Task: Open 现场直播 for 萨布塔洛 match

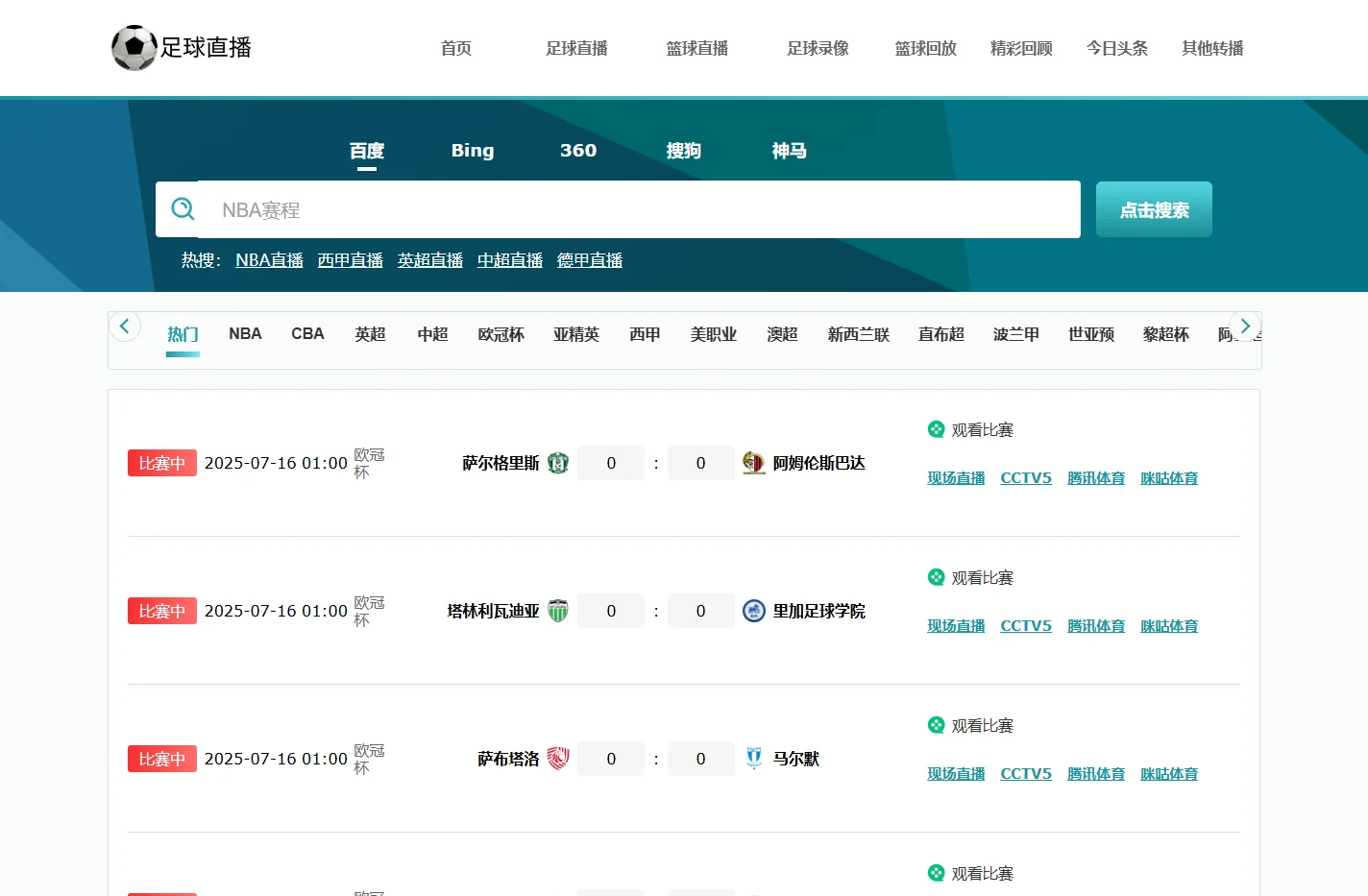Action: pyautogui.click(x=956, y=774)
